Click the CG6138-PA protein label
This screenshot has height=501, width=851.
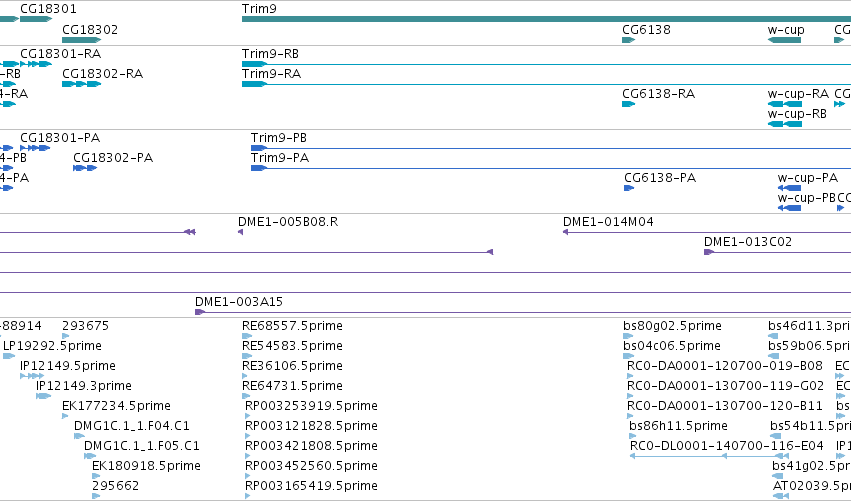660,178
